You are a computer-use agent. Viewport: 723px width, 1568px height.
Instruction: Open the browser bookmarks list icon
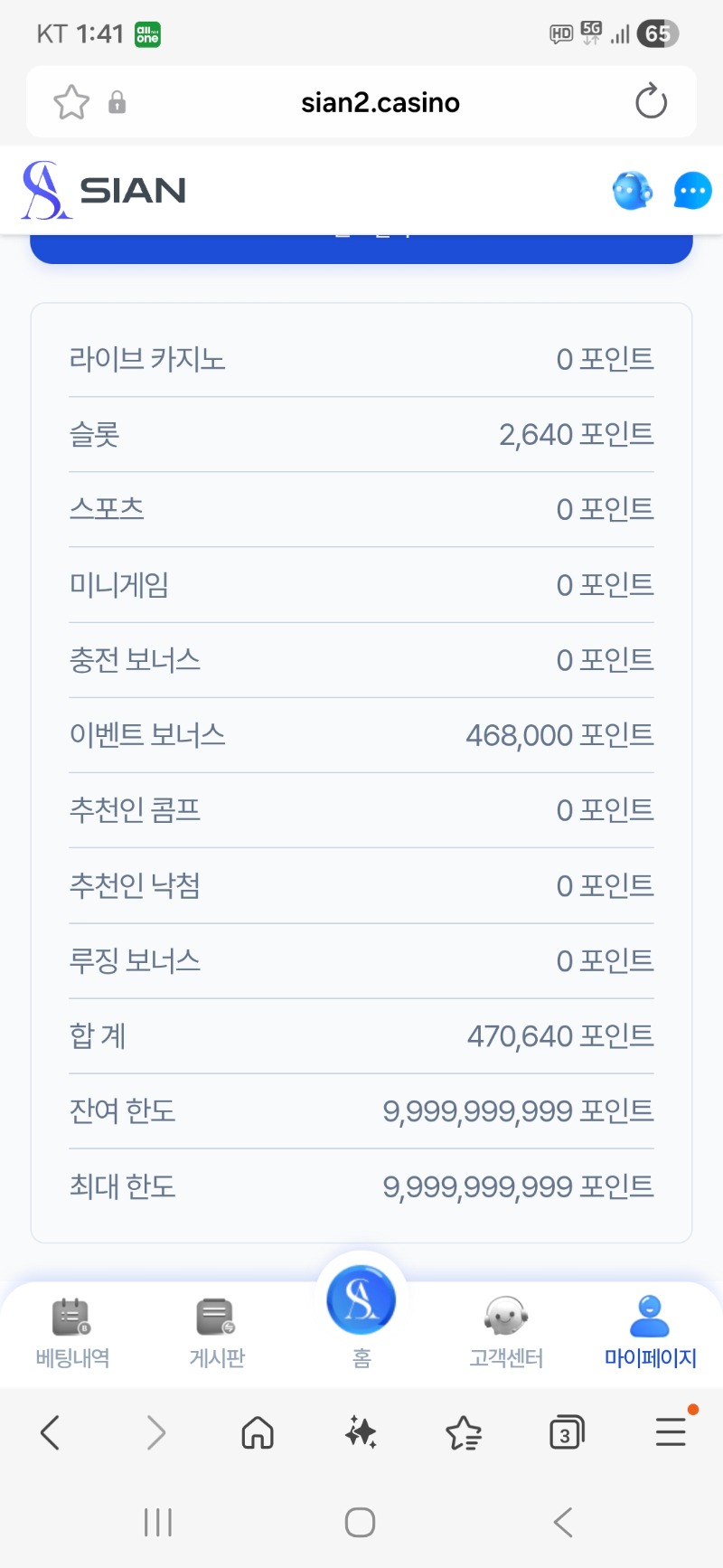(x=464, y=1432)
